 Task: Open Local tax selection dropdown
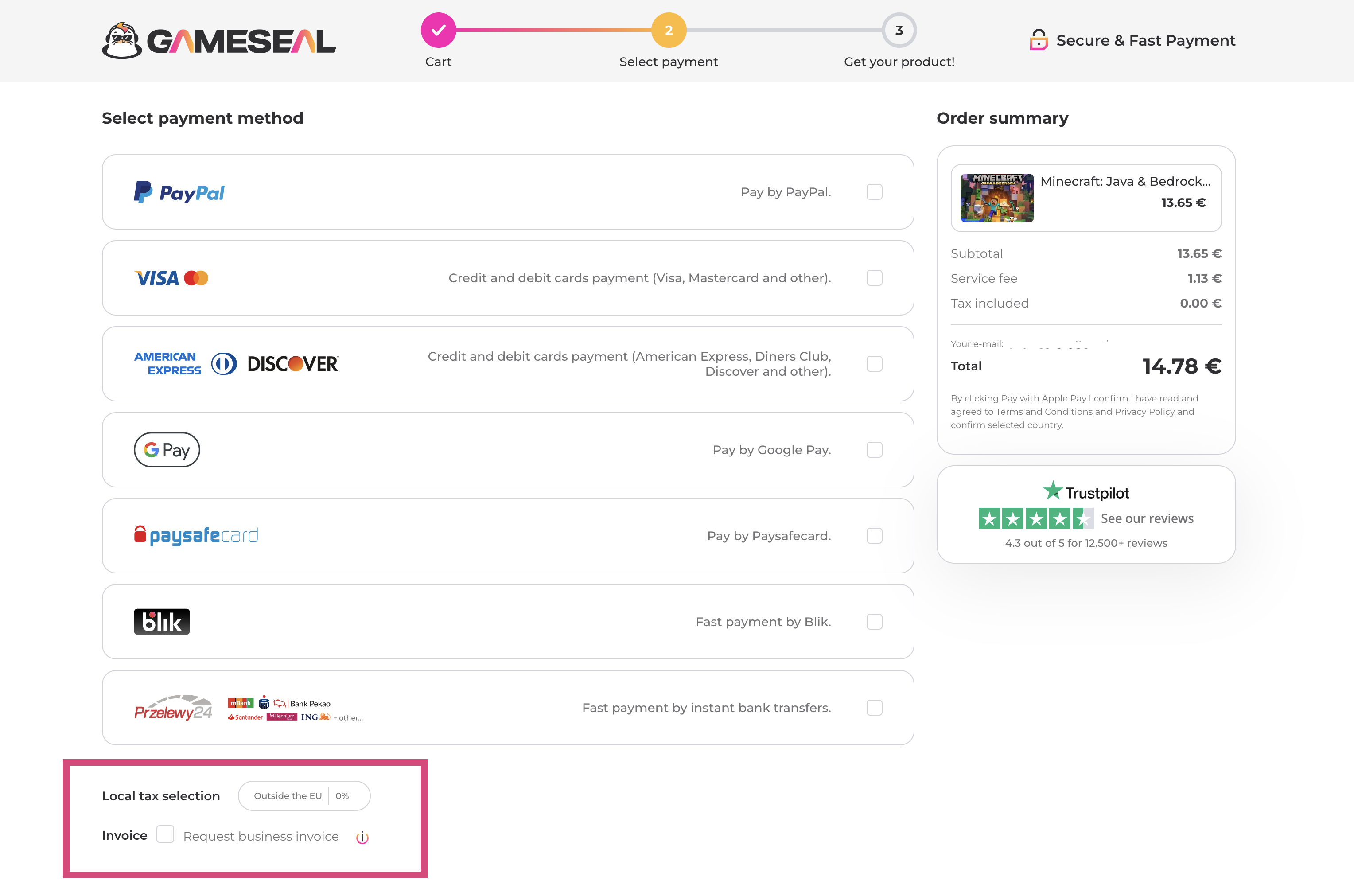point(304,796)
